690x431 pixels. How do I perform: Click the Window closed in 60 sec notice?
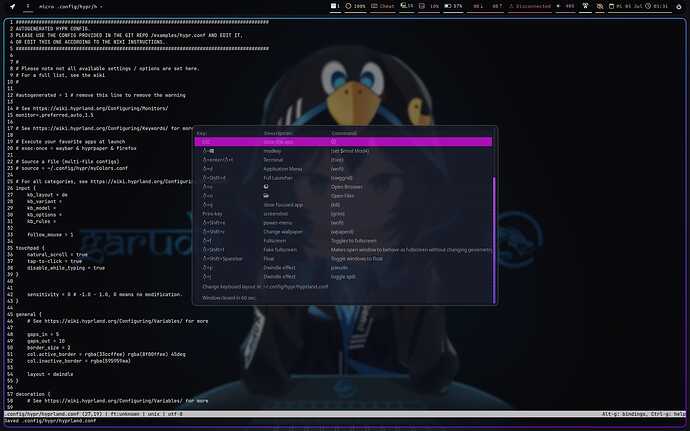pyautogui.click(x=228, y=298)
